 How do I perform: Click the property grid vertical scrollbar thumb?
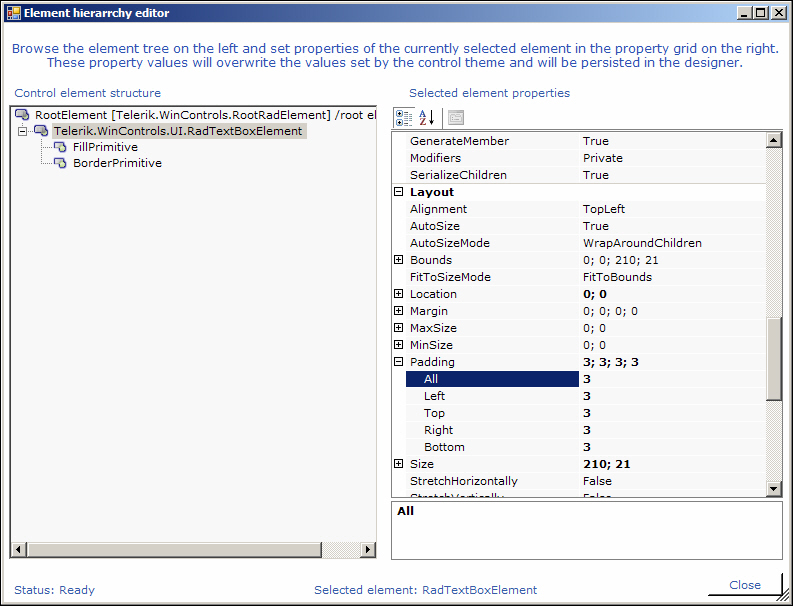coord(774,359)
